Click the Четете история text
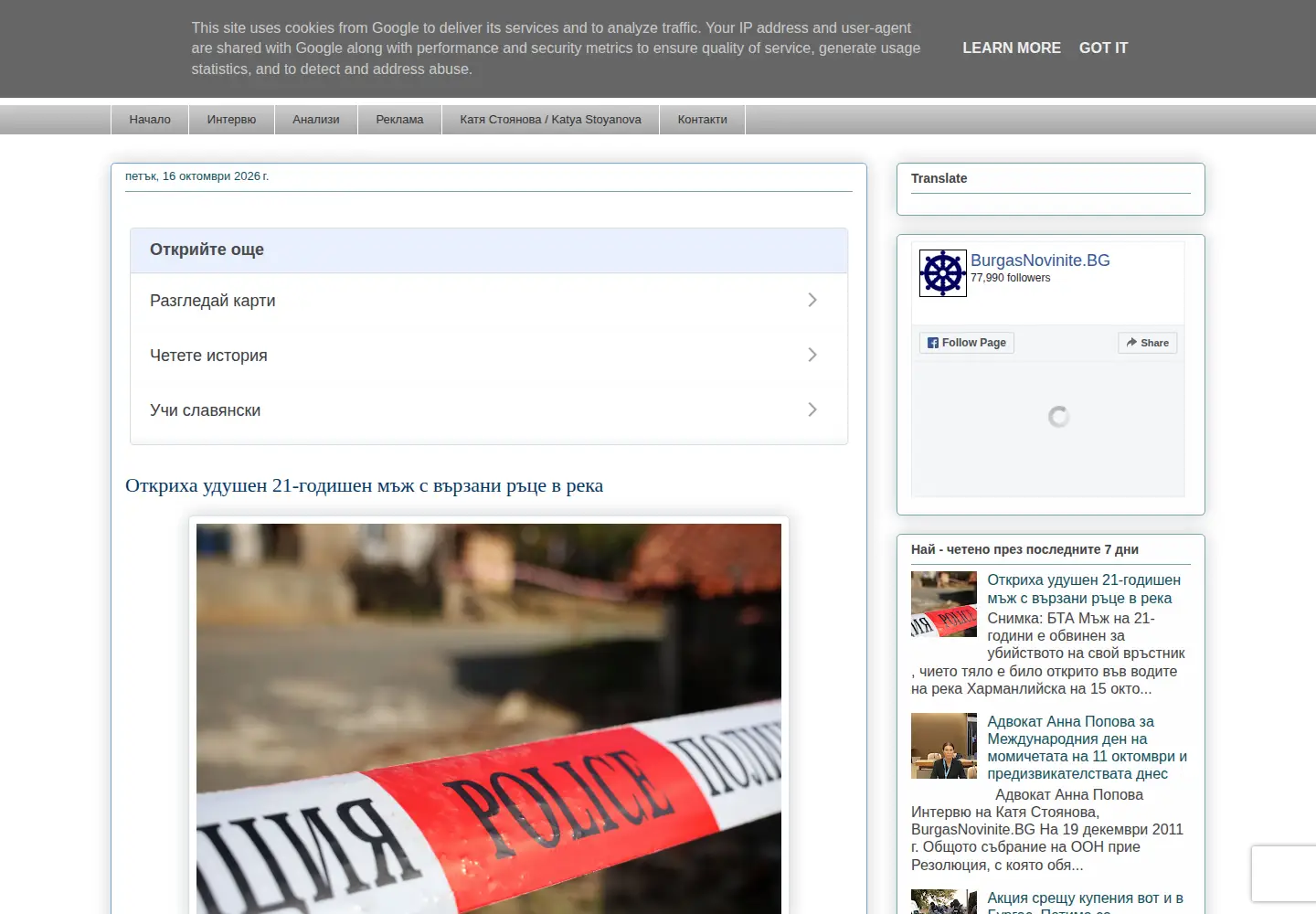The width and height of the screenshot is (1316, 914). tap(208, 356)
